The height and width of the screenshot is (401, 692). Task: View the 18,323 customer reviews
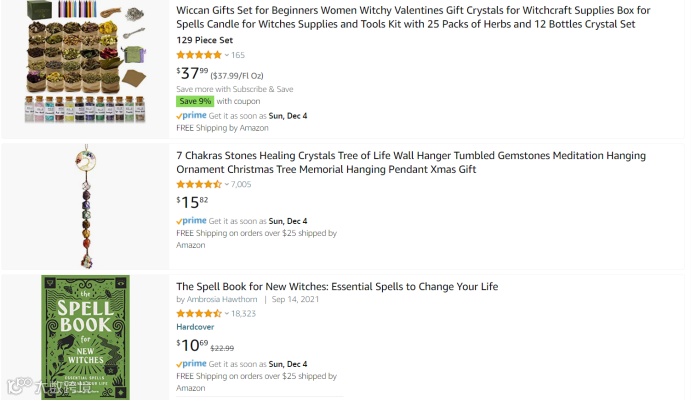tap(244, 313)
